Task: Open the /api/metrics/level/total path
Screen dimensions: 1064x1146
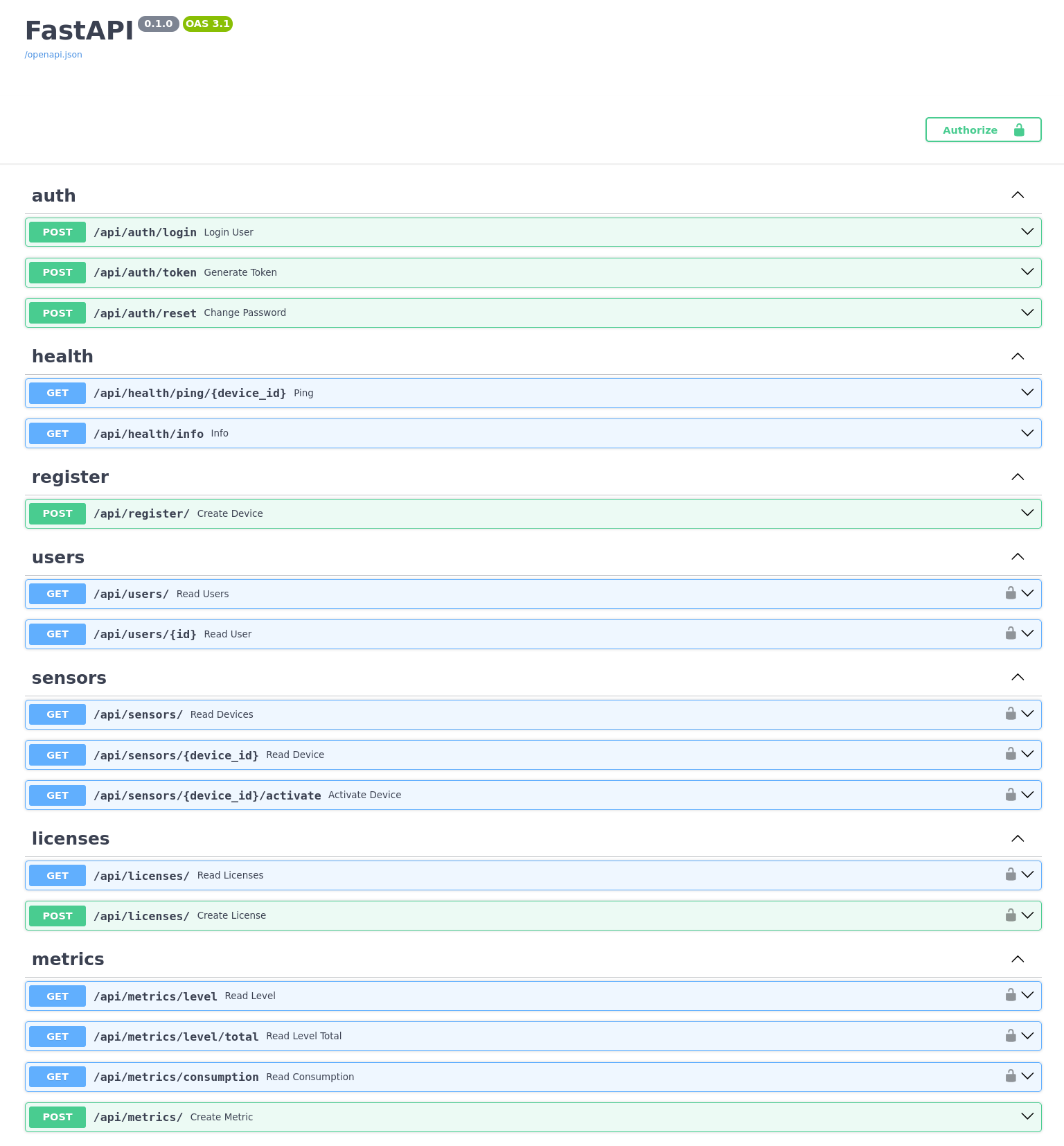Action: pyautogui.click(x=176, y=1037)
